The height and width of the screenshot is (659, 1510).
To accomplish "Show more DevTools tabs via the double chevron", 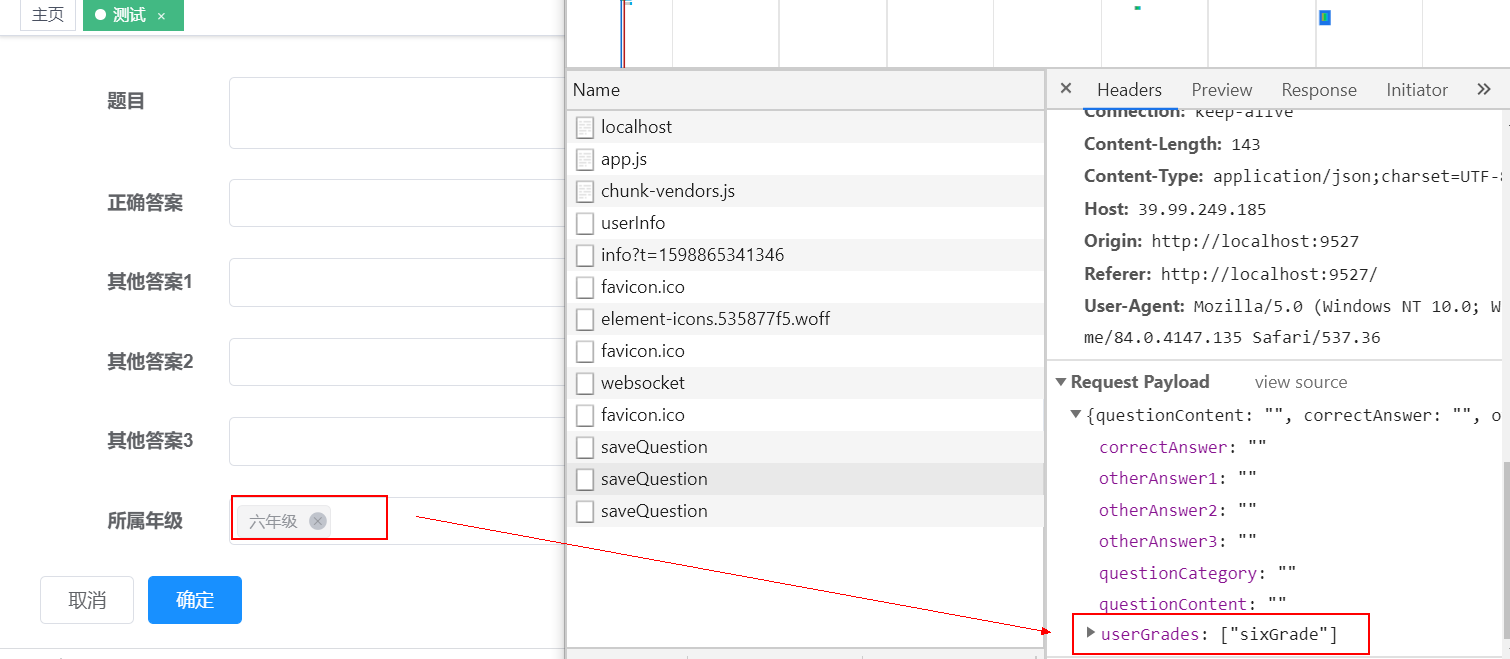I will tap(1484, 89).
